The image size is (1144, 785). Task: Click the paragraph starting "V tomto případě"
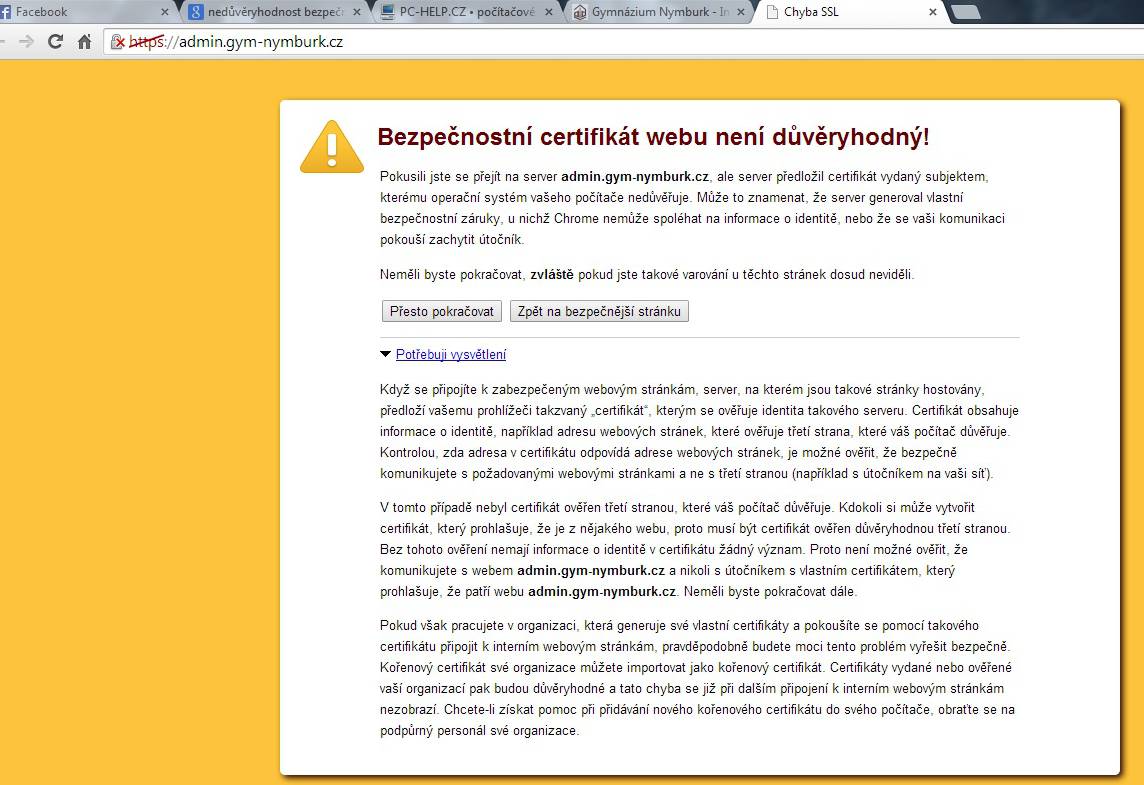point(695,549)
